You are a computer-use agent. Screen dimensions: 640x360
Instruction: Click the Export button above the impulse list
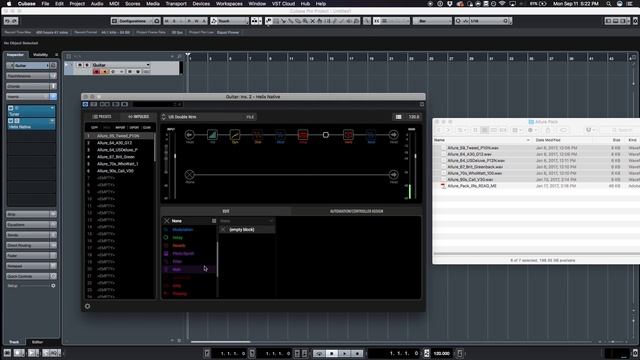tap(134, 127)
